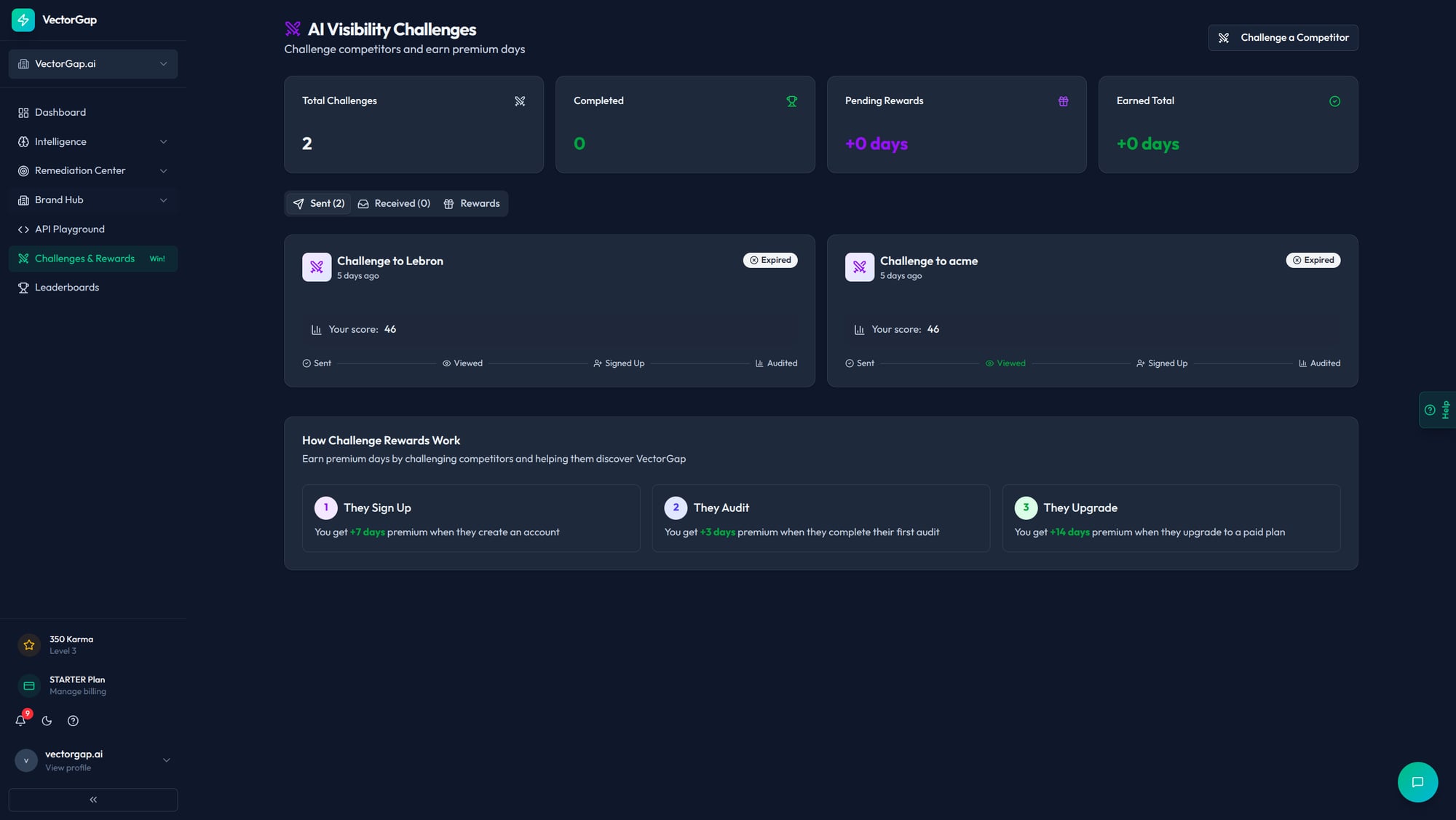The height and width of the screenshot is (820, 1456).
Task: Open the chat bubble widget
Action: (x=1417, y=781)
